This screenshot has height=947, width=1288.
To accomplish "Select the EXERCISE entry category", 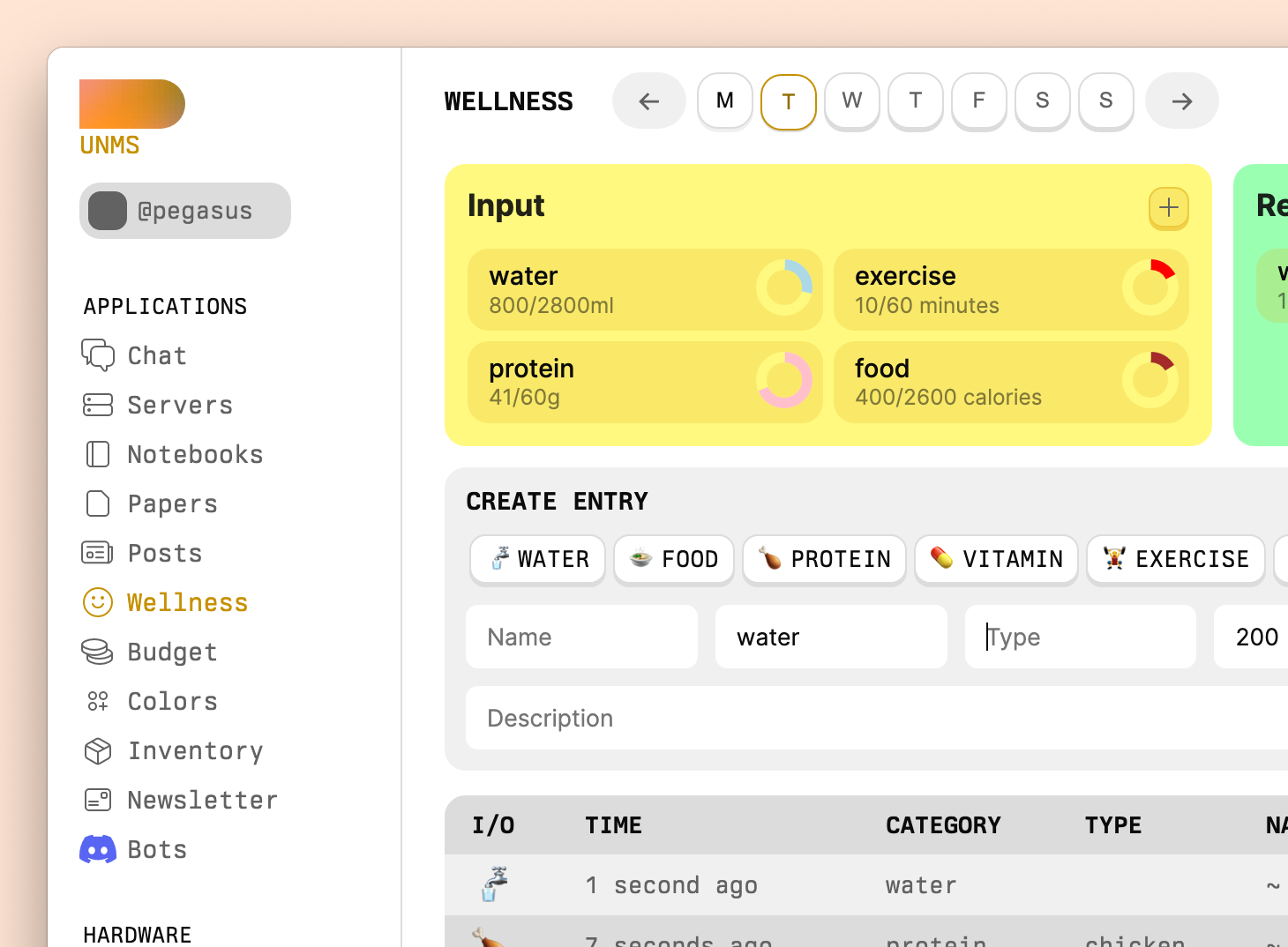I will click(1175, 559).
